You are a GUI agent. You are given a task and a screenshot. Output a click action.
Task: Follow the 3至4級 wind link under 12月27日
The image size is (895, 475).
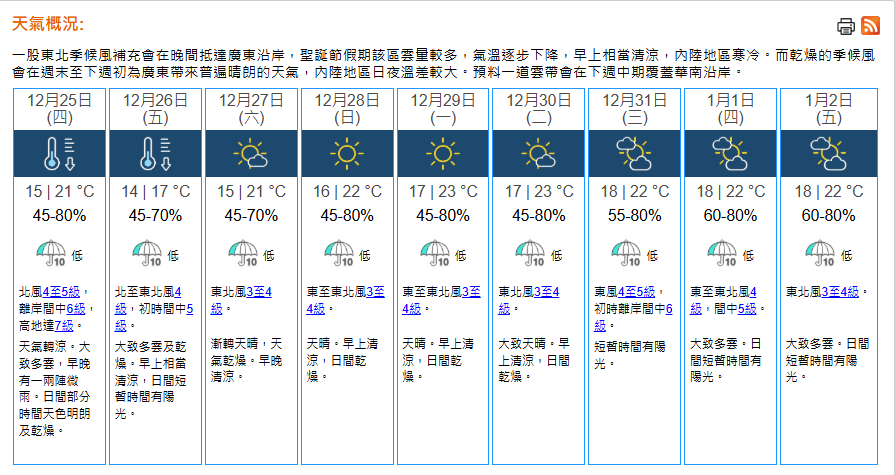(x=256, y=292)
